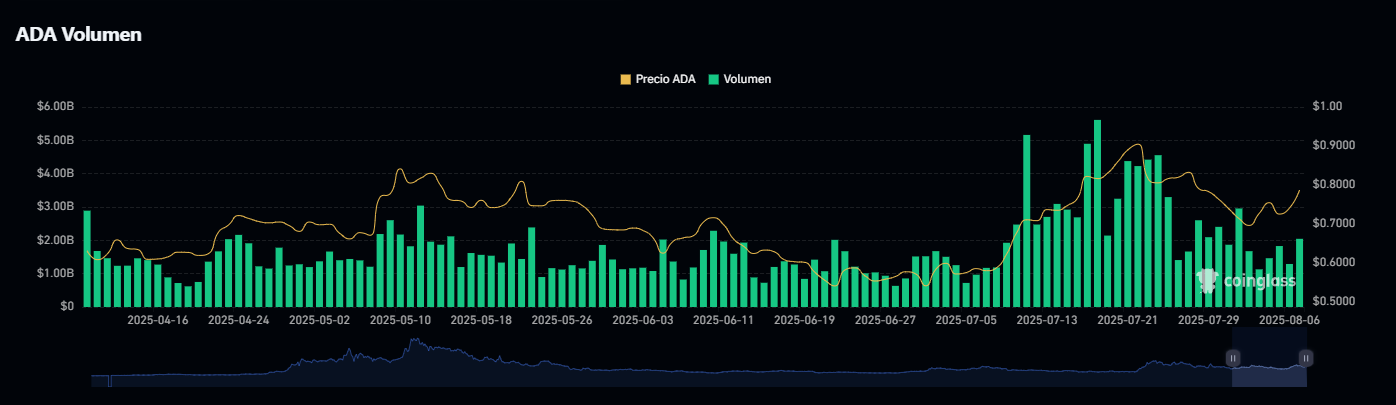This screenshot has height=405, width=1396.
Task: Hide the Volumen series via legend text
Action: pyautogui.click(x=746, y=79)
